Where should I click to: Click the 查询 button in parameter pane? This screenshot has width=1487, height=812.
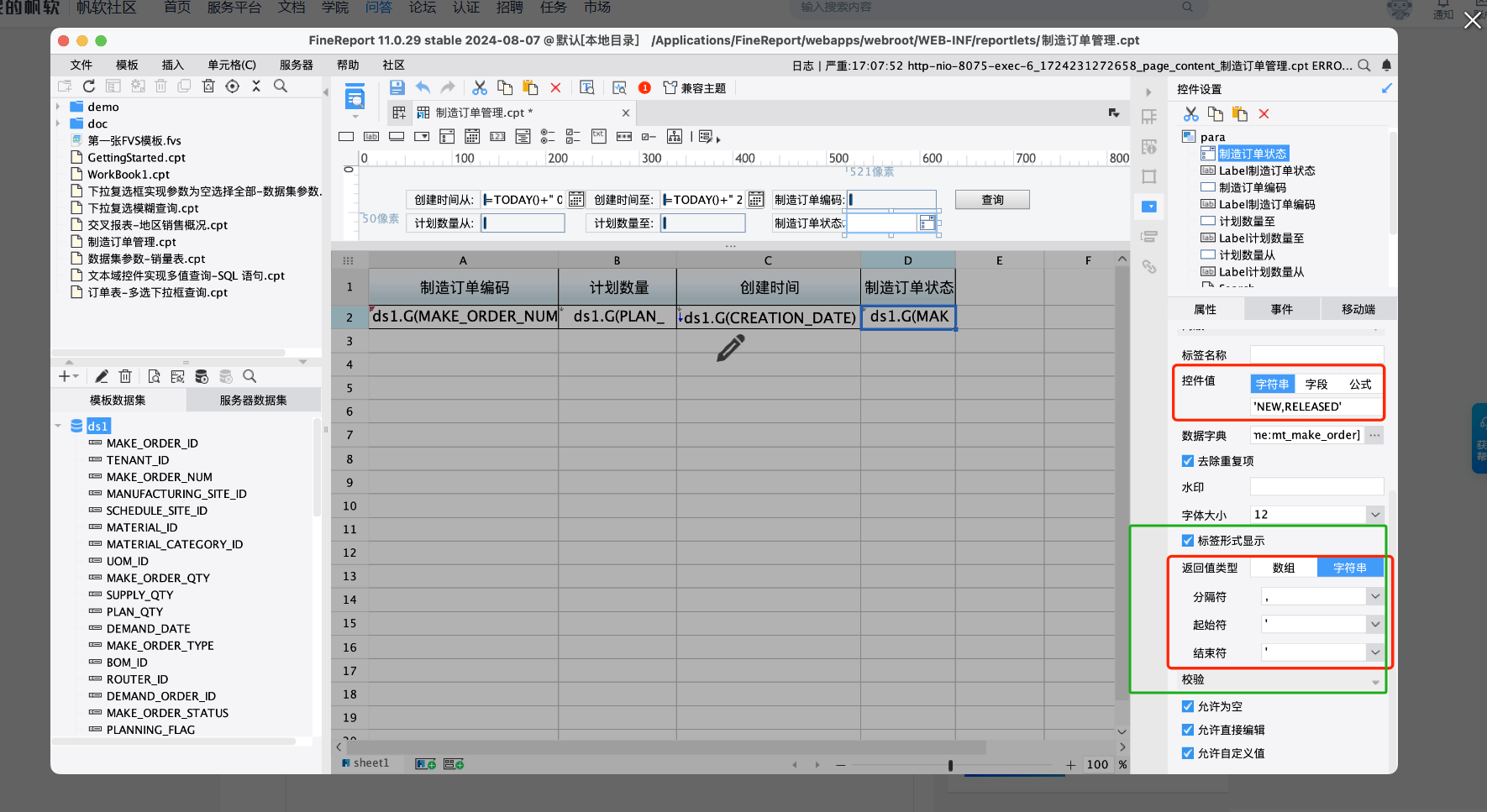click(x=992, y=199)
